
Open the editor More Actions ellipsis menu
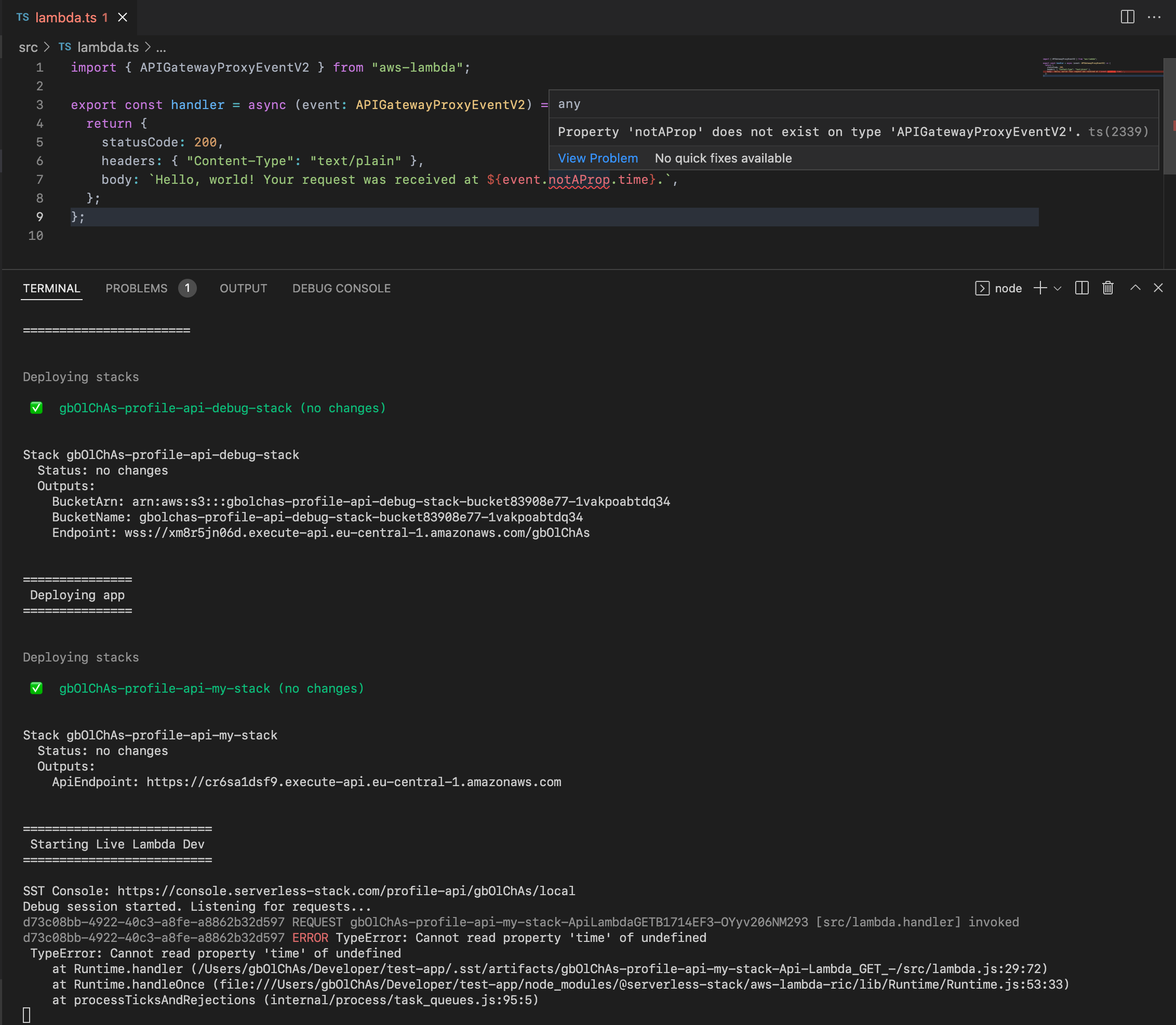(1154, 17)
